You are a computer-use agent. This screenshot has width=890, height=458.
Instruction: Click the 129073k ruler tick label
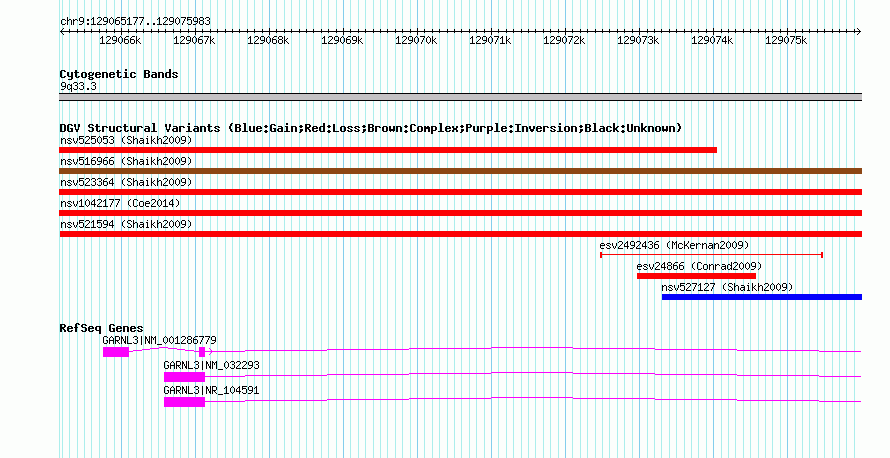[x=638, y=40]
